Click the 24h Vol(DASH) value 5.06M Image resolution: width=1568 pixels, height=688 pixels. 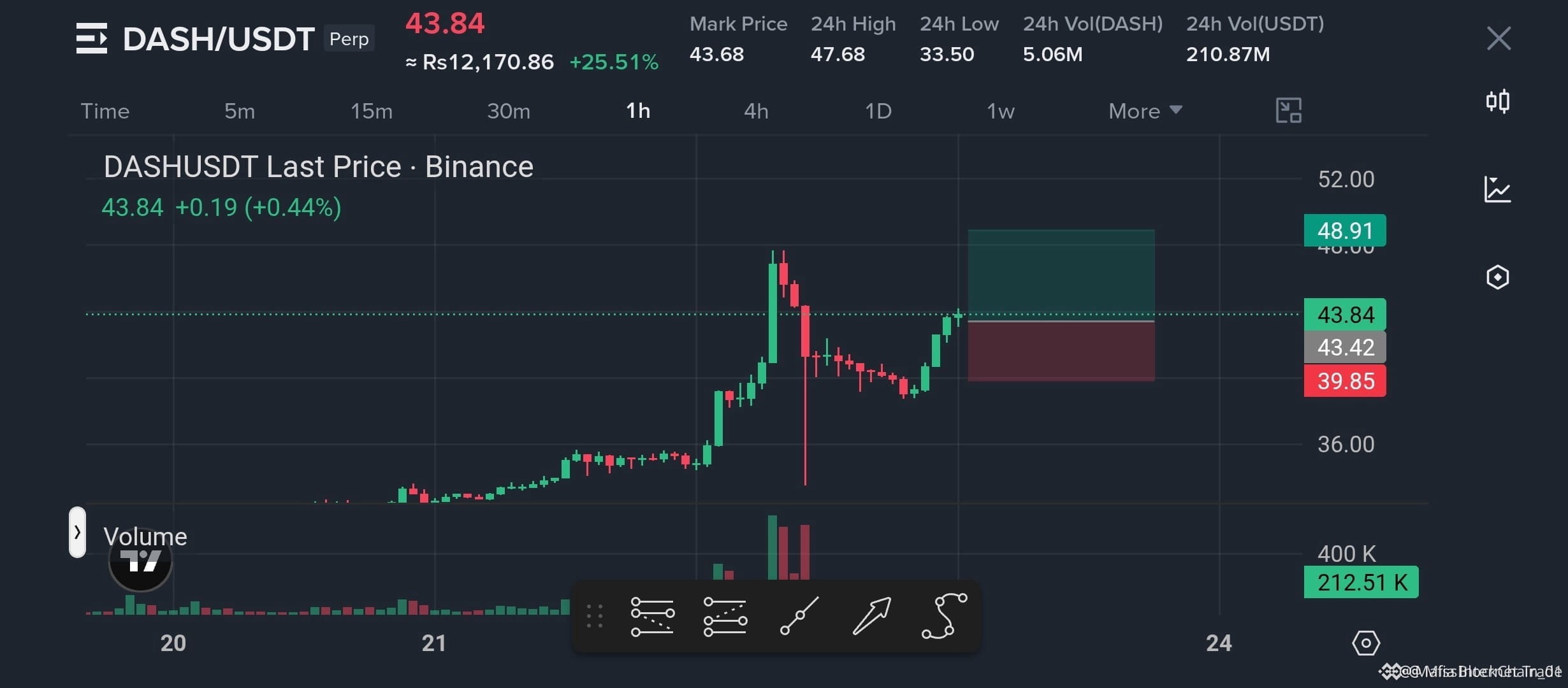coord(1052,54)
